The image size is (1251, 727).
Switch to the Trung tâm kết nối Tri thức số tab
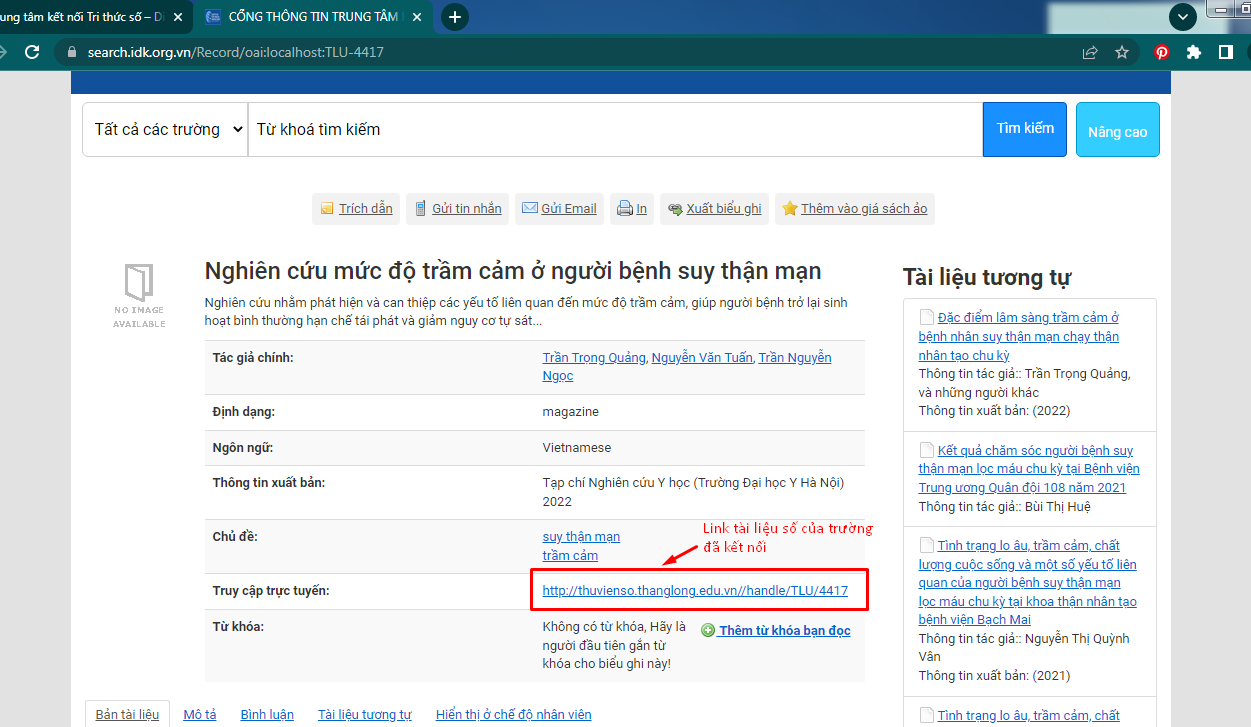pyautogui.click(x=92, y=17)
